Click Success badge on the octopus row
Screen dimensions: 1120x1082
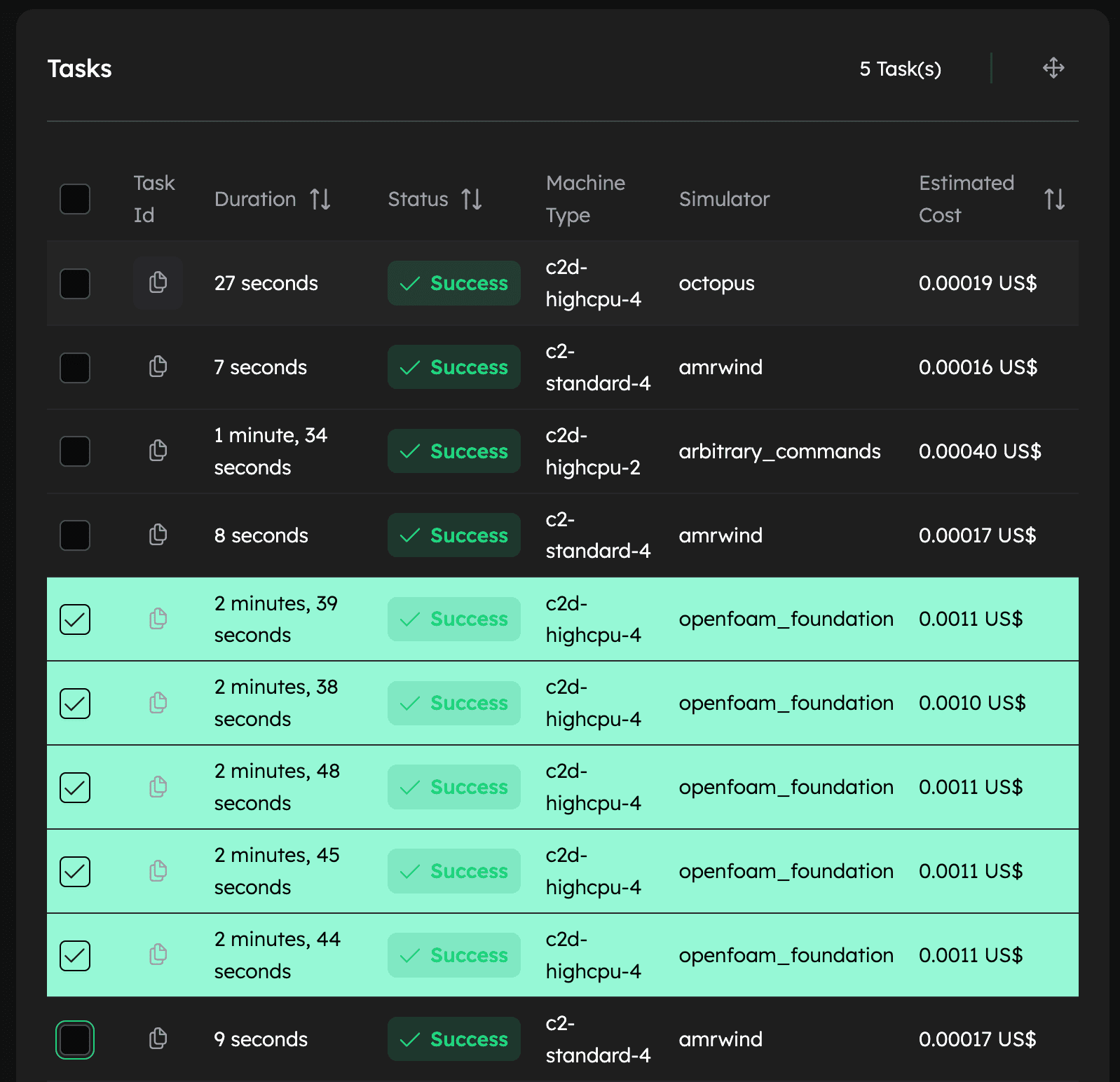click(454, 283)
